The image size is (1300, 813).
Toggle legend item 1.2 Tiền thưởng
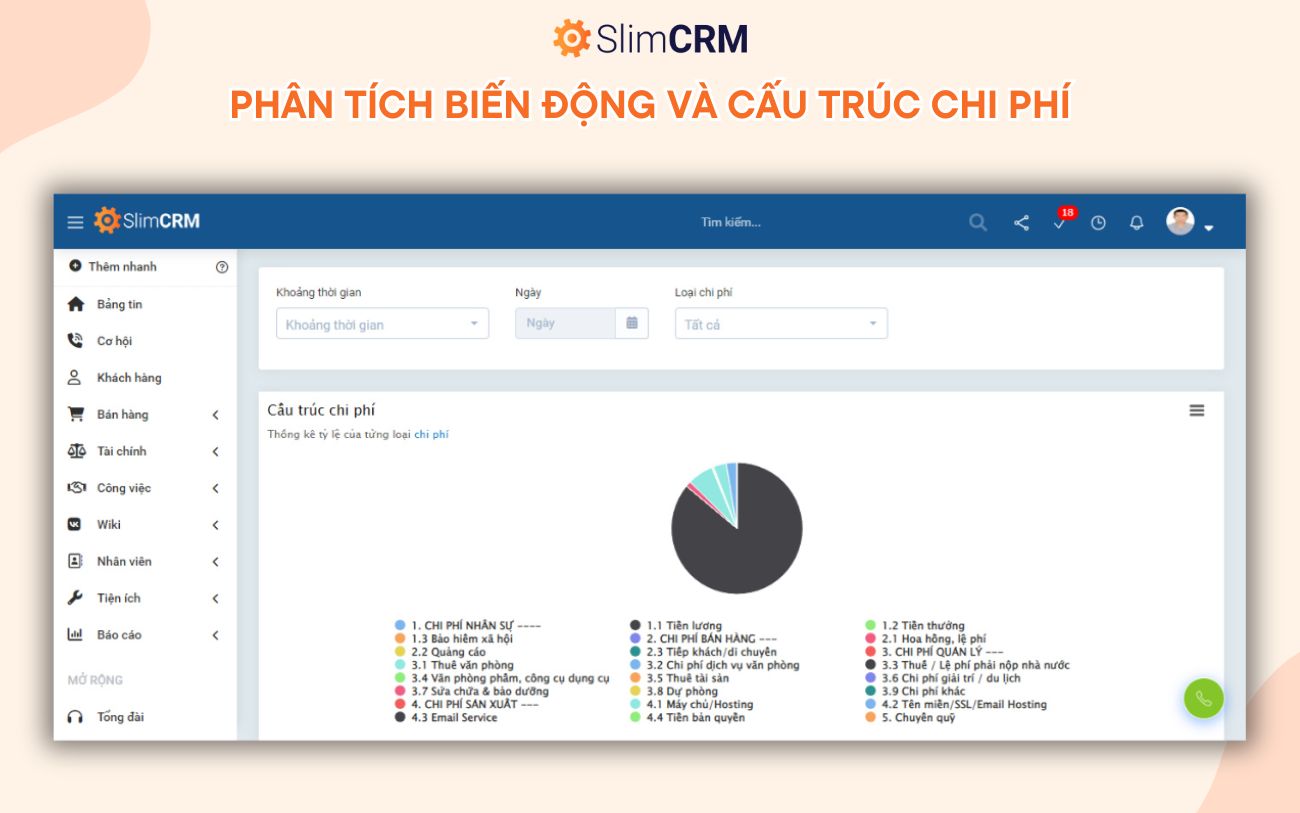[915, 626]
